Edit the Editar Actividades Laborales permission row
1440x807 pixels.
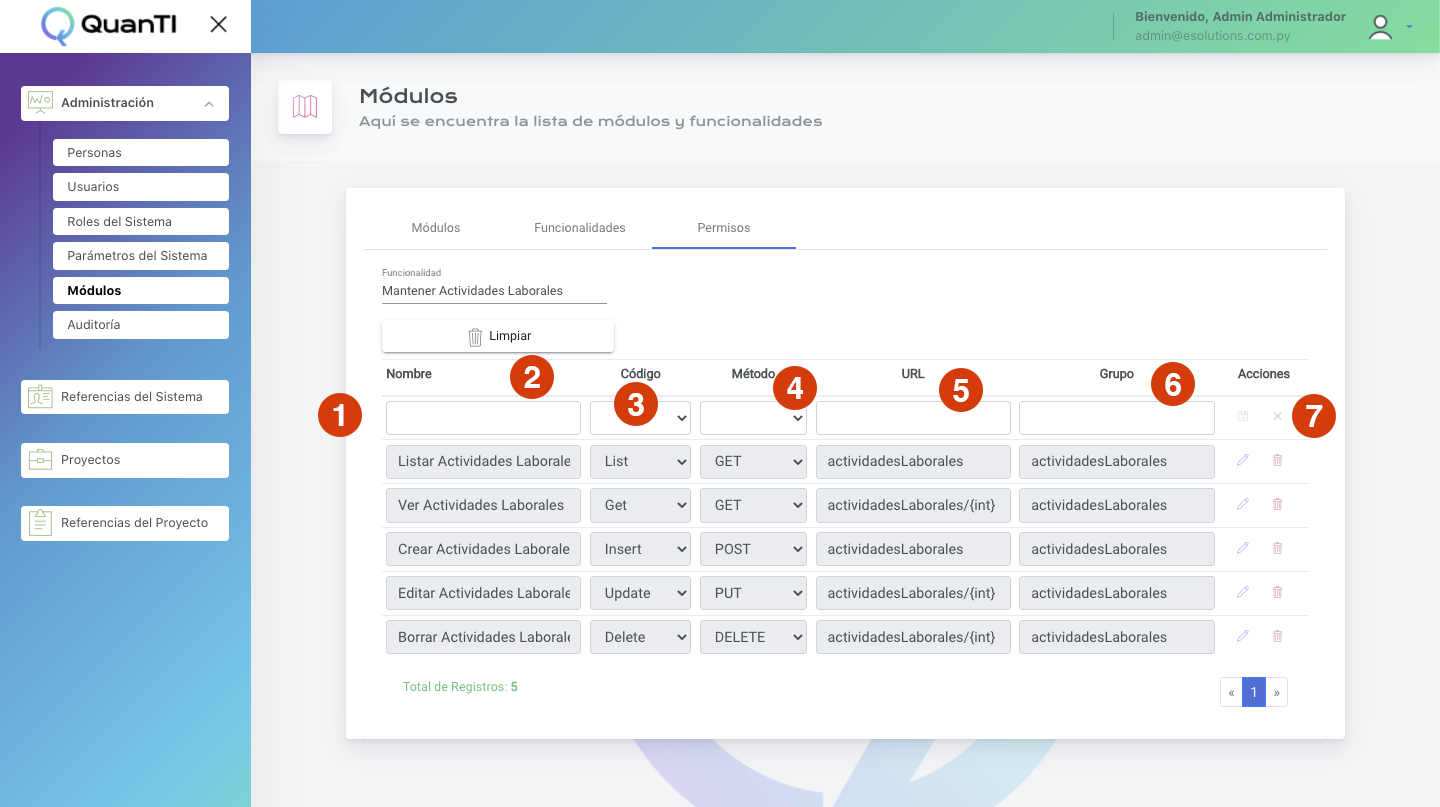(x=1243, y=592)
